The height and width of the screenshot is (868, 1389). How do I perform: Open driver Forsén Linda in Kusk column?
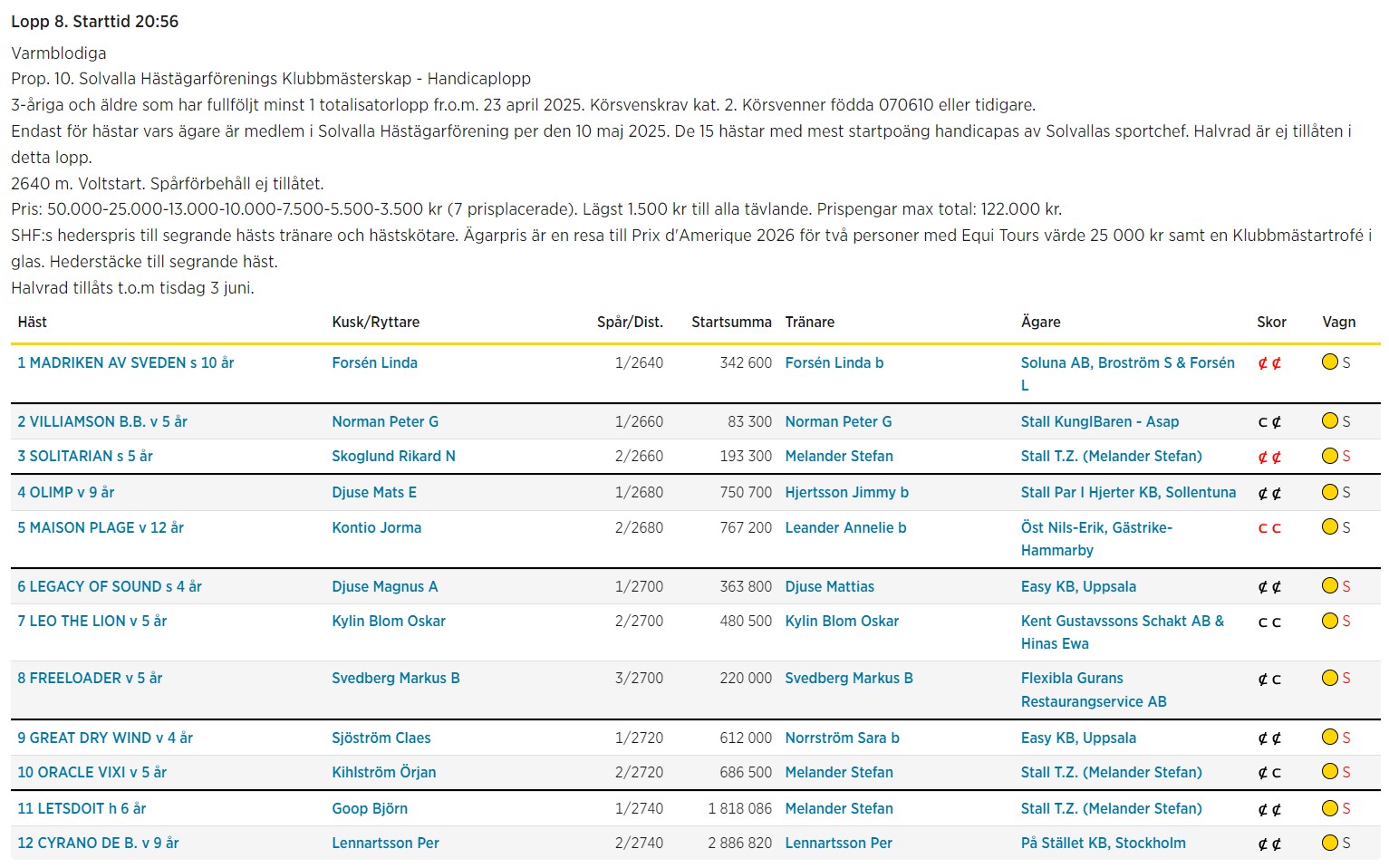[374, 362]
